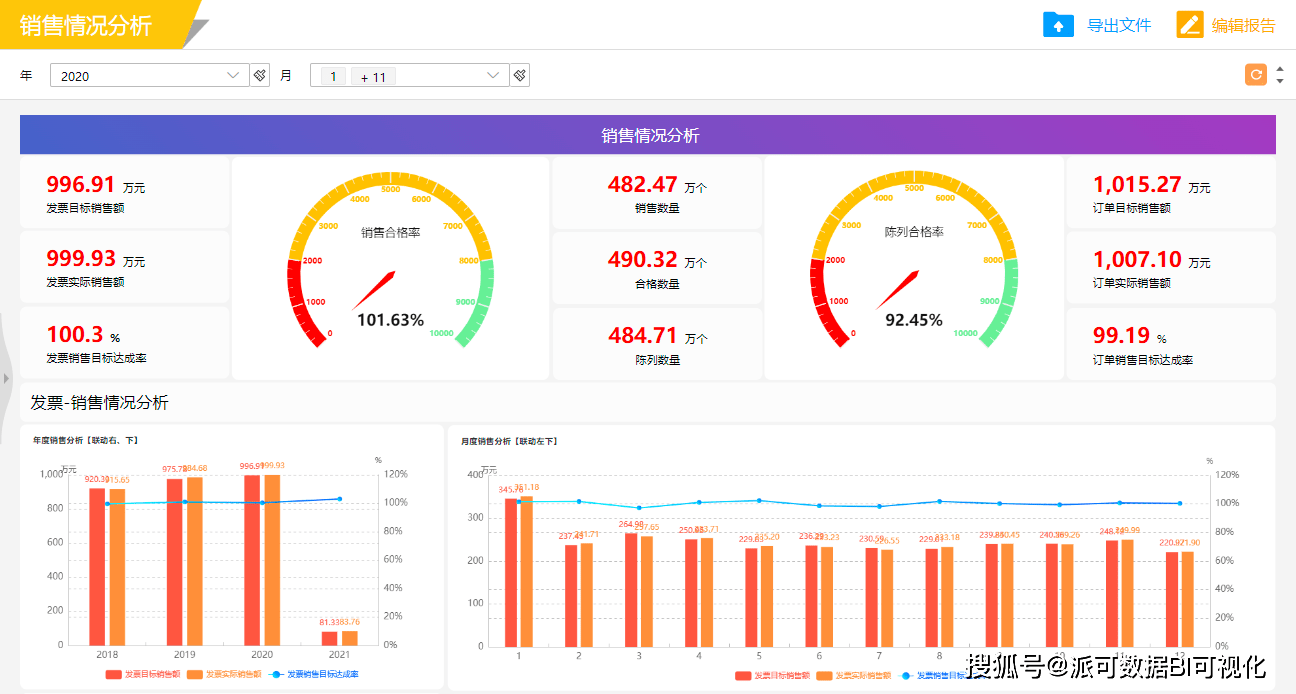The height and width of the screenshot is (694, 1296).
Task: Click the 编辑报告 link
Action: point(1243,25)
